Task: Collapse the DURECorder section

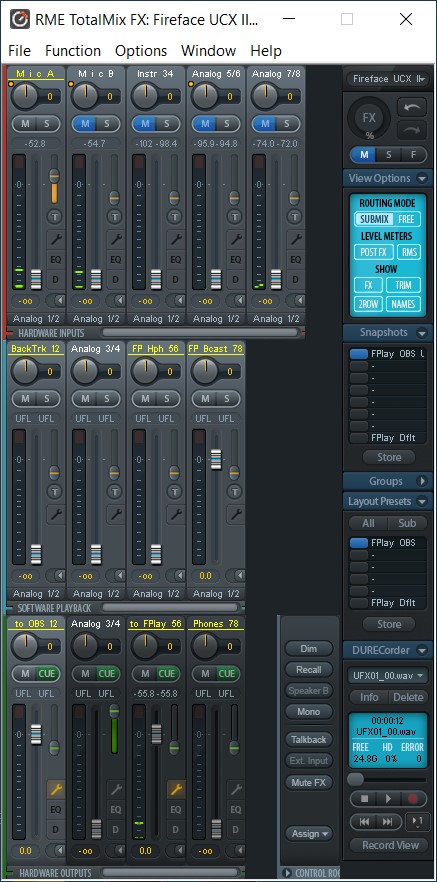Action: coord(422,650)
